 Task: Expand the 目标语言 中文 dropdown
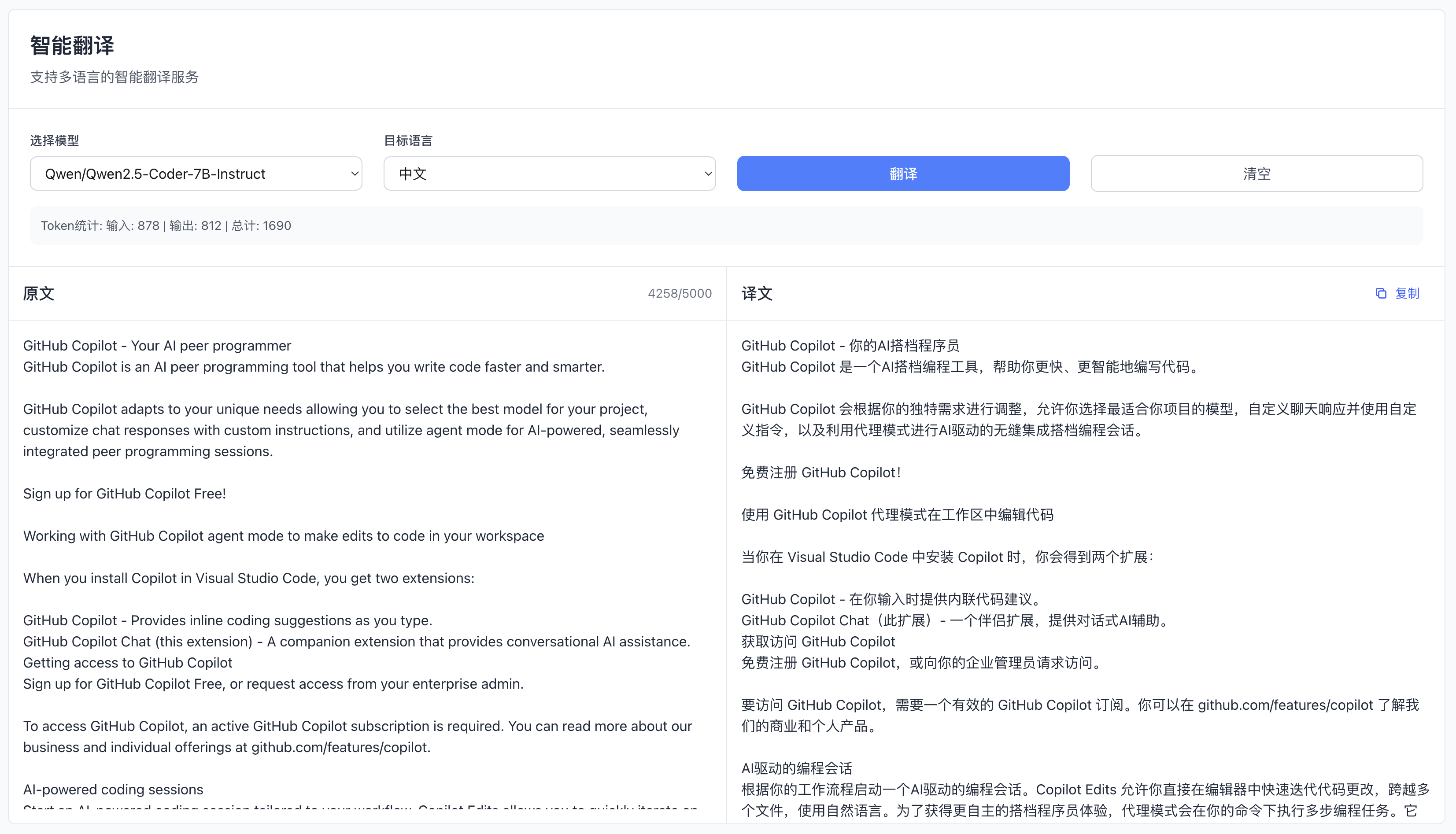pyautogui.click(x=549, y=173)
